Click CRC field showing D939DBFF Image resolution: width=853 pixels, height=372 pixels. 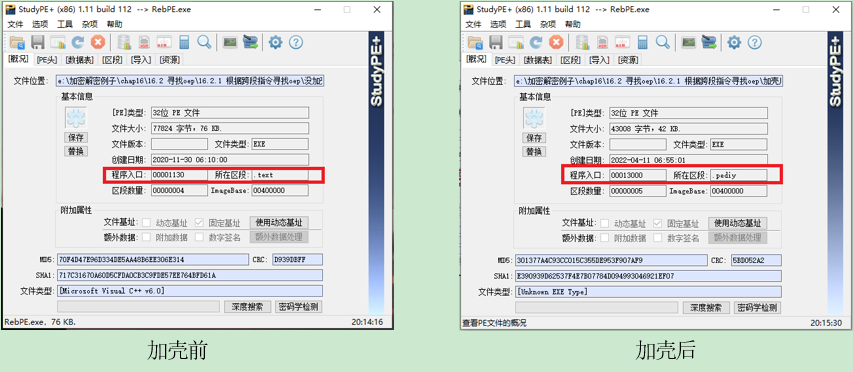[297, 260]
